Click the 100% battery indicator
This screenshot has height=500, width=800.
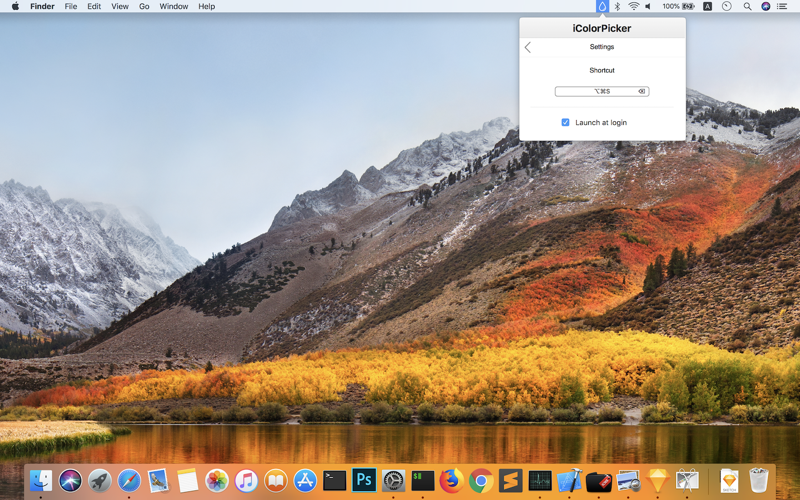679,6
